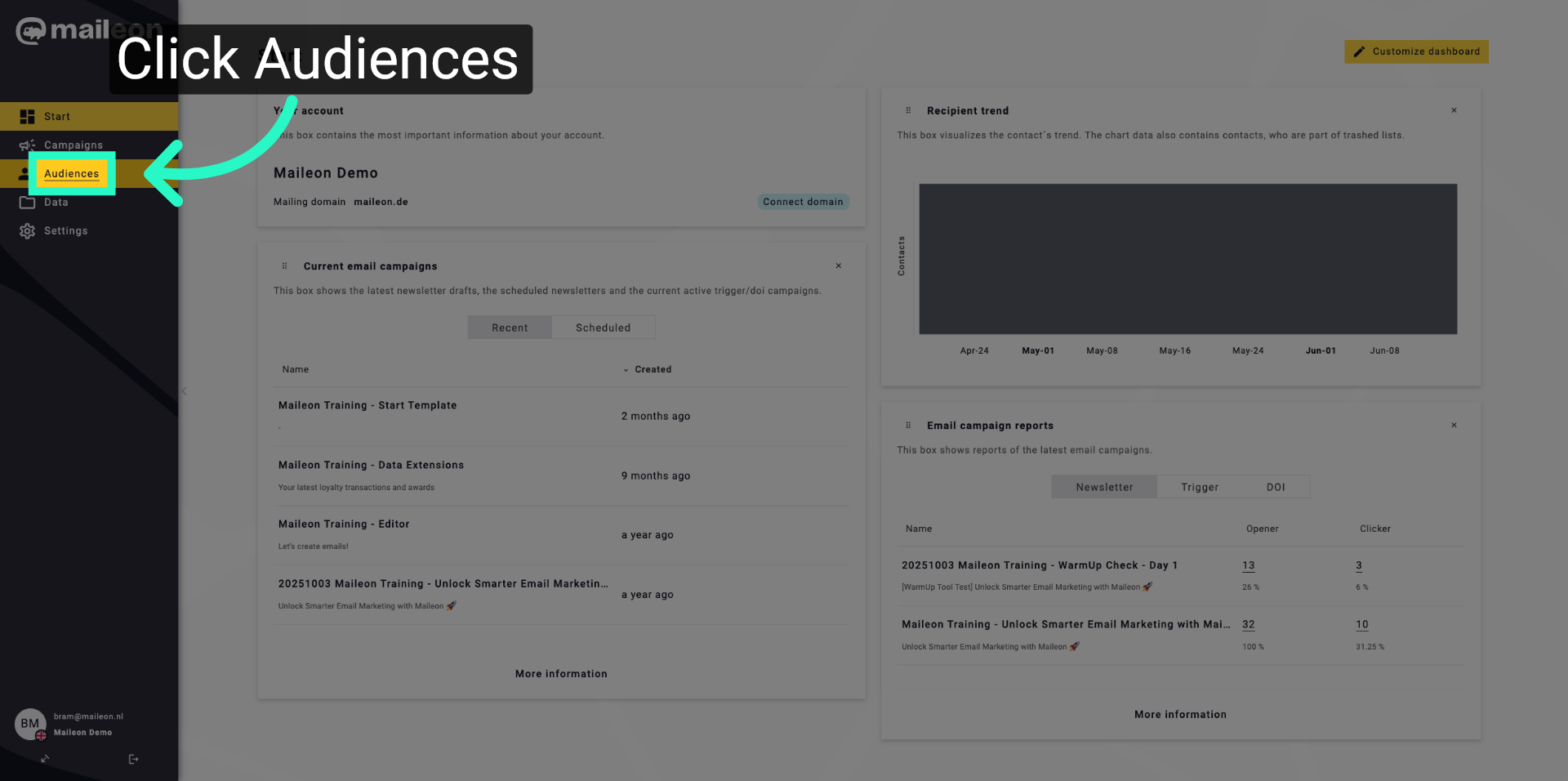Image resolution: width=1568 pixels, height=781 pixels.
Task: Open More information under email campaigns
Action: [x=561, y=674]
